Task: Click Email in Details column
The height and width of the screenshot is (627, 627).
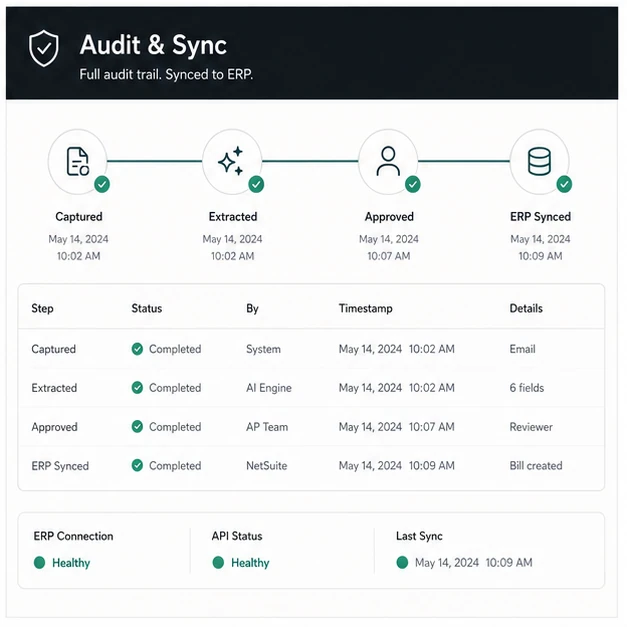Action: pyautogui.click(x=522, y=349)
